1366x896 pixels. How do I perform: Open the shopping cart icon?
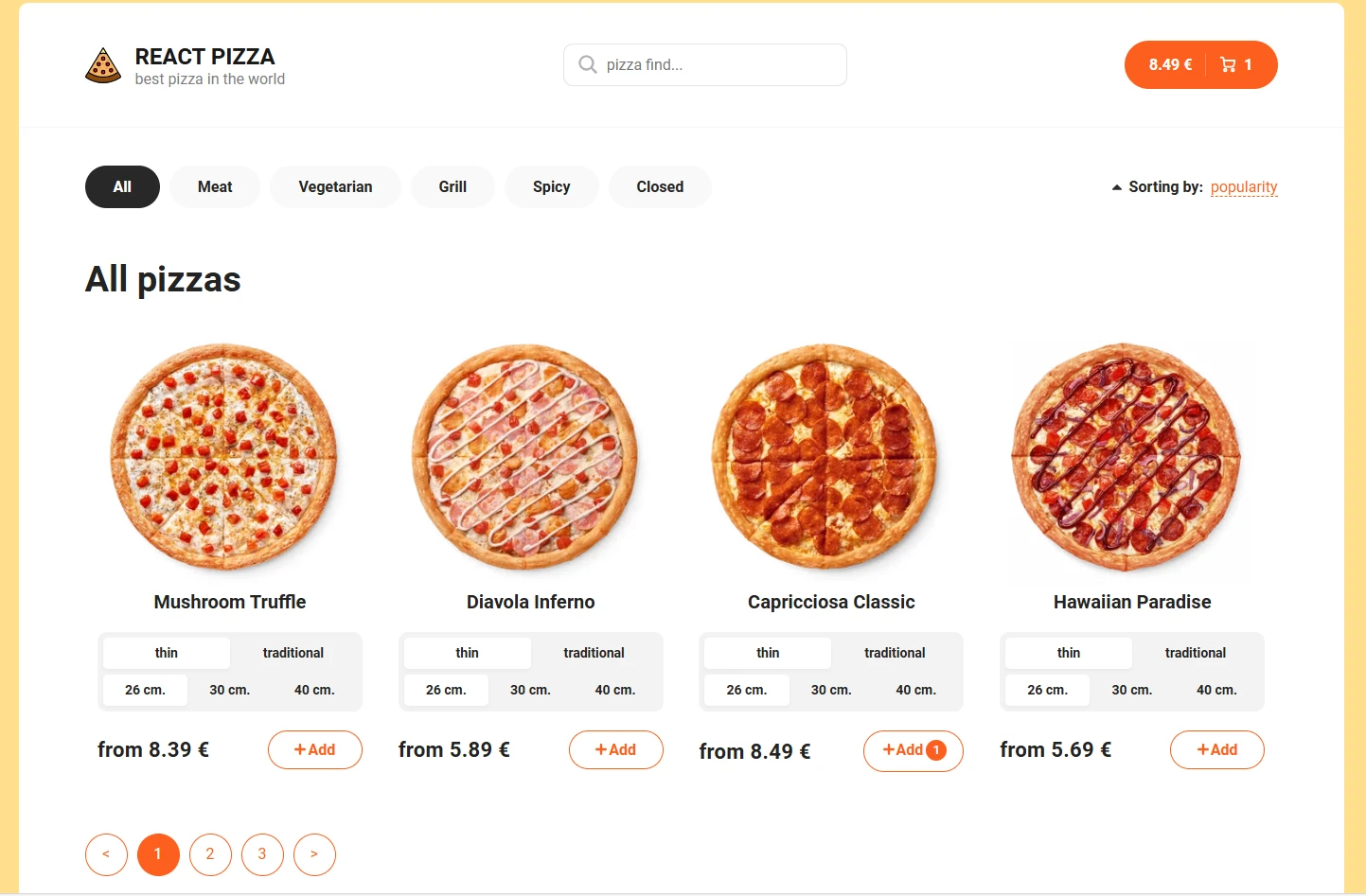click(x=1228, y=64)
